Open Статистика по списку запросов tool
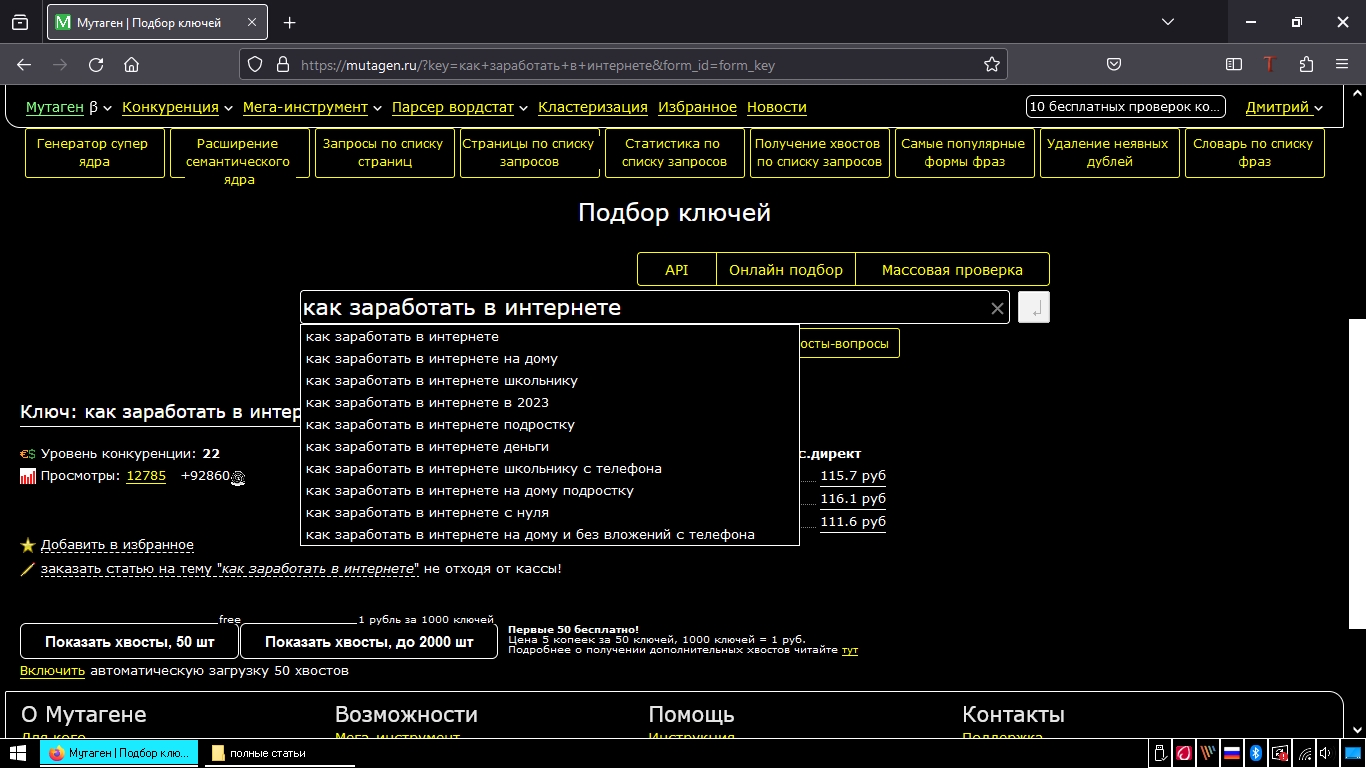1366x768 pixels. [x=673, y=153]
